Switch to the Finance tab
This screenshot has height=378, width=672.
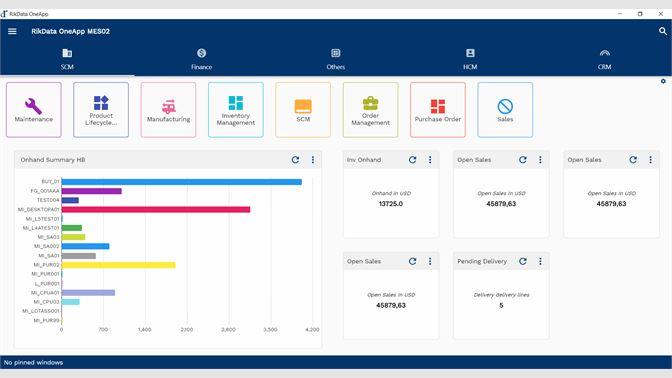coord(201,59)
